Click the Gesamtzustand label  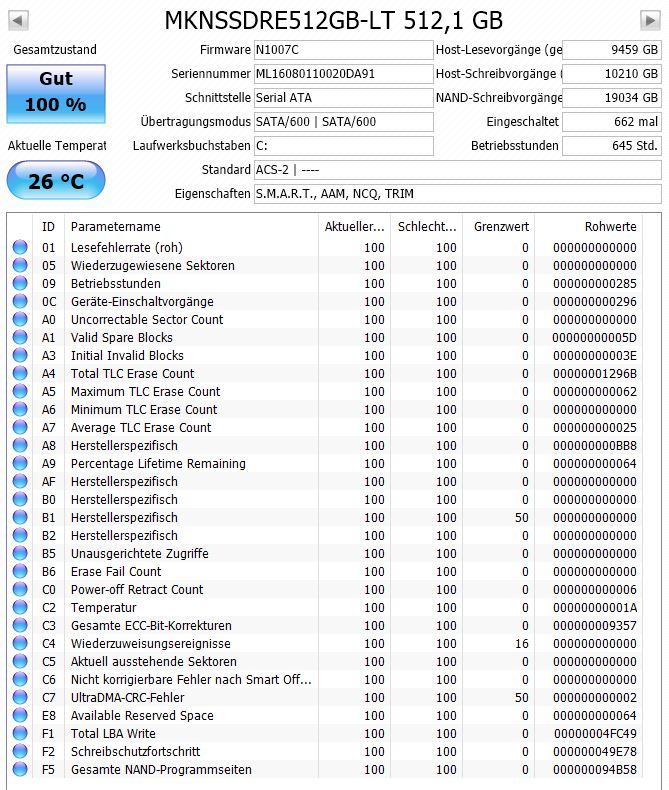tap(55, 50)
